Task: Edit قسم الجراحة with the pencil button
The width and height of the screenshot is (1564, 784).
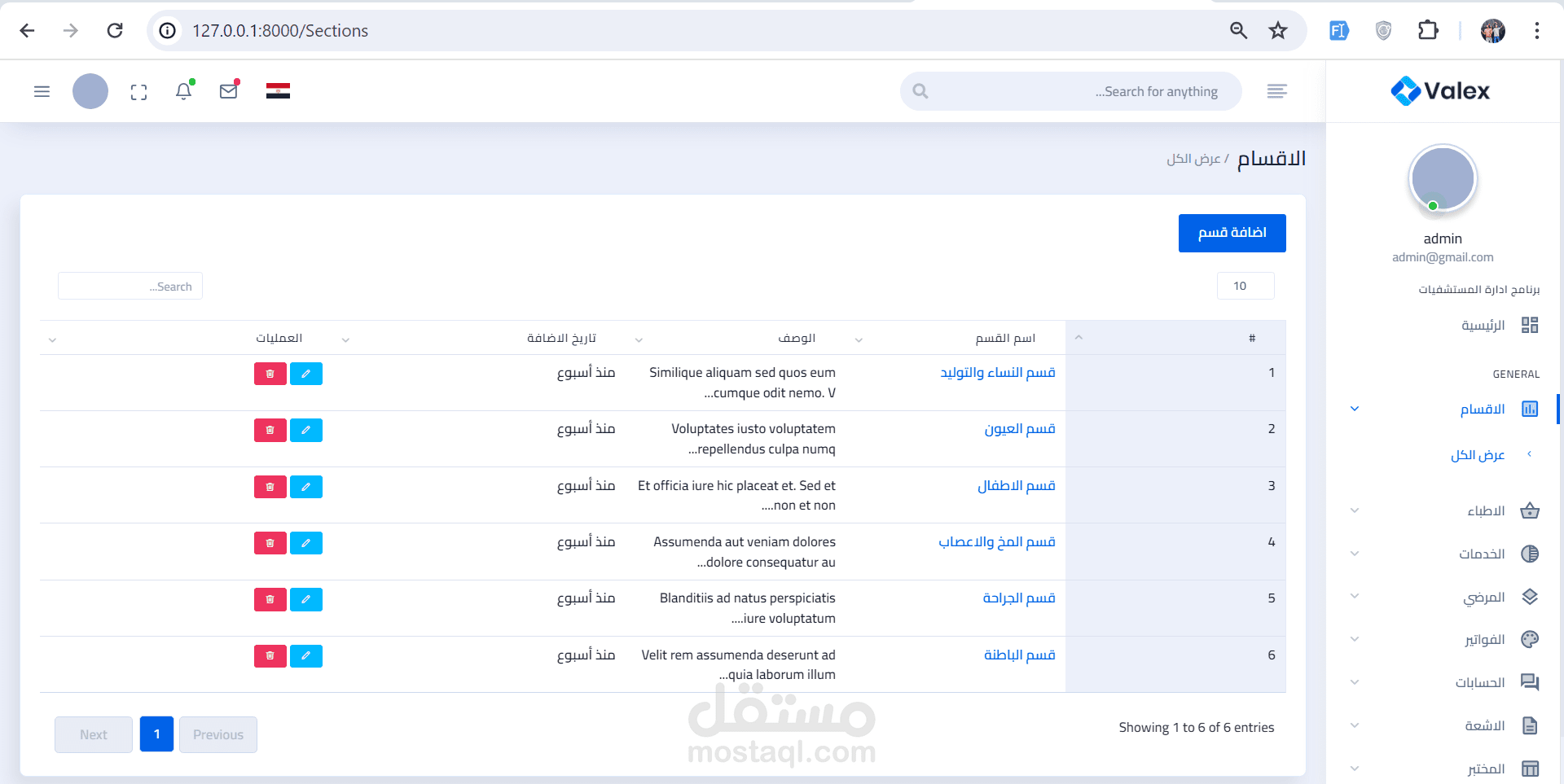Action: click(306, 599)
